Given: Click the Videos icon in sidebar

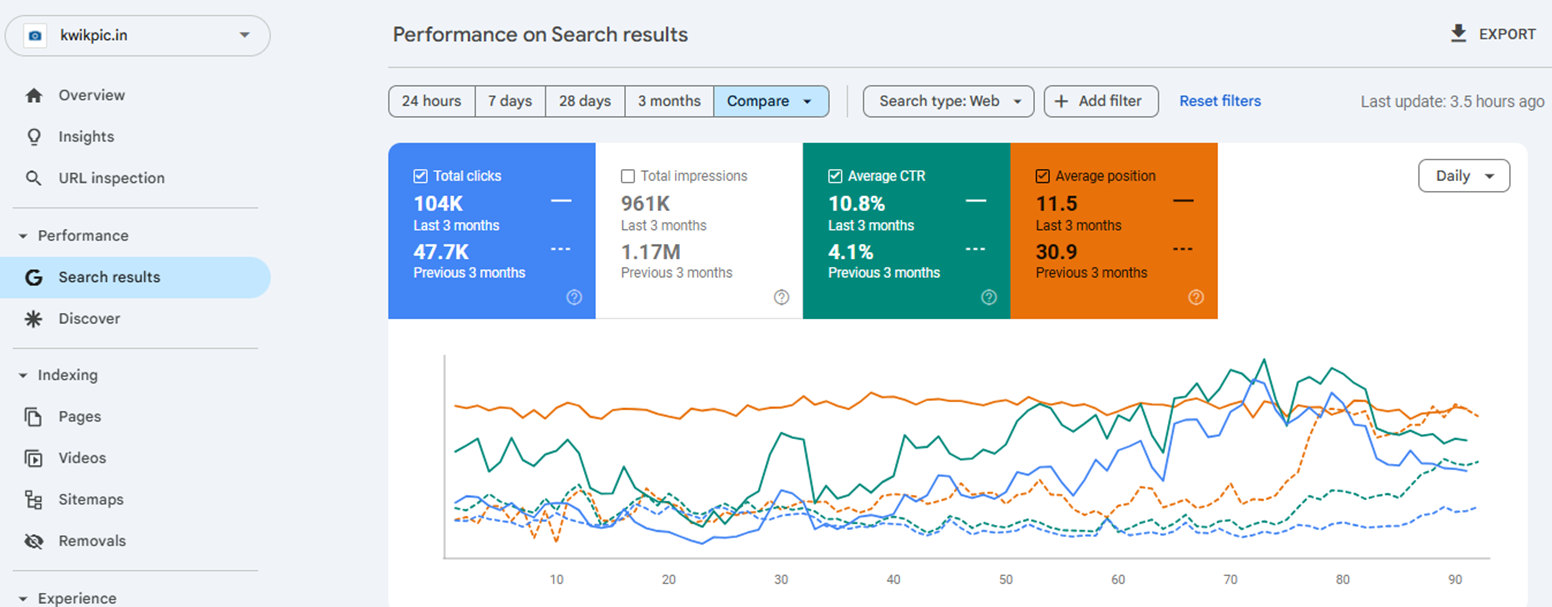Looking at the screenshot, I should [34, 458].
